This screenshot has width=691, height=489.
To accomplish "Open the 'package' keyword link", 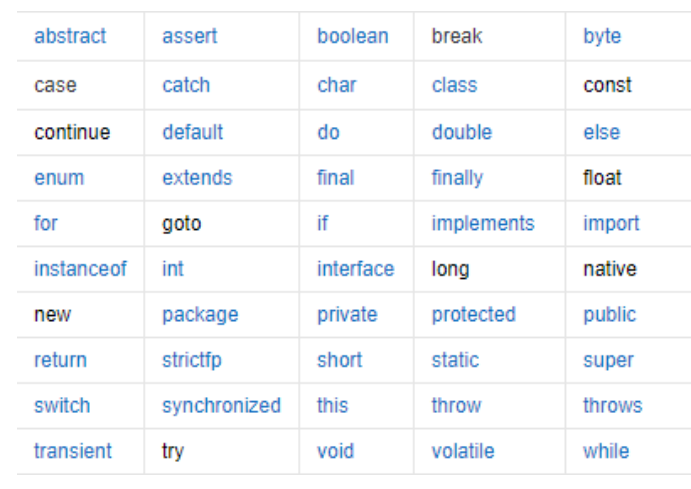I will [200, 315].
